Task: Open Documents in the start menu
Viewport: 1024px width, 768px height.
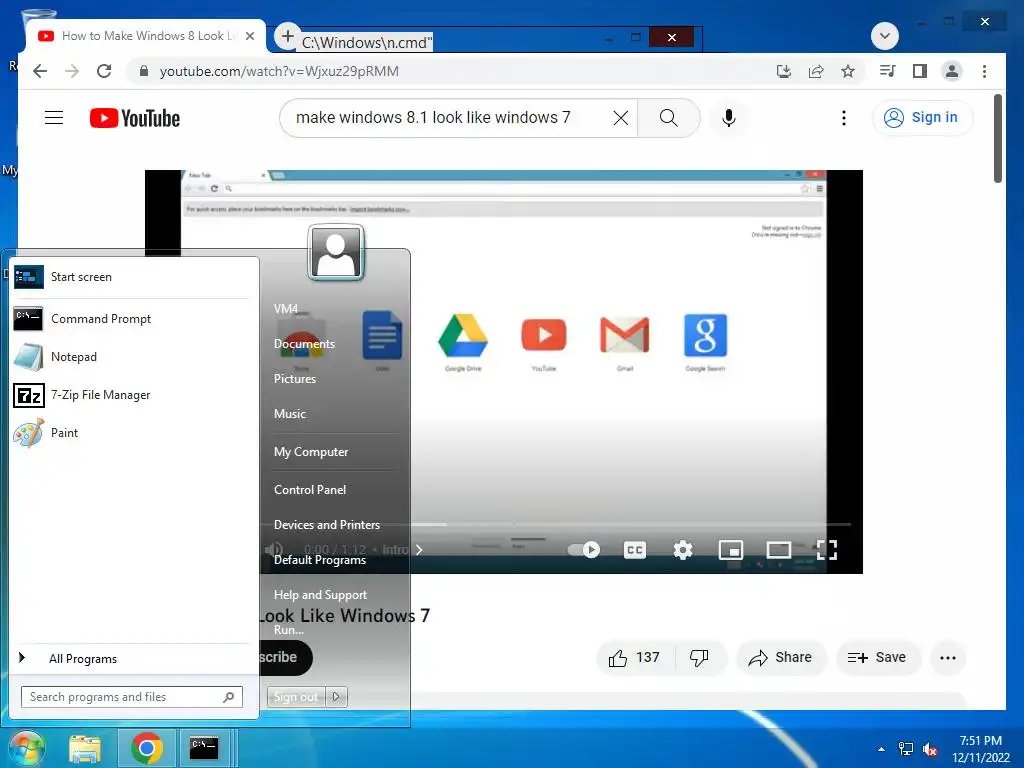Action: (x=304, y=344)
